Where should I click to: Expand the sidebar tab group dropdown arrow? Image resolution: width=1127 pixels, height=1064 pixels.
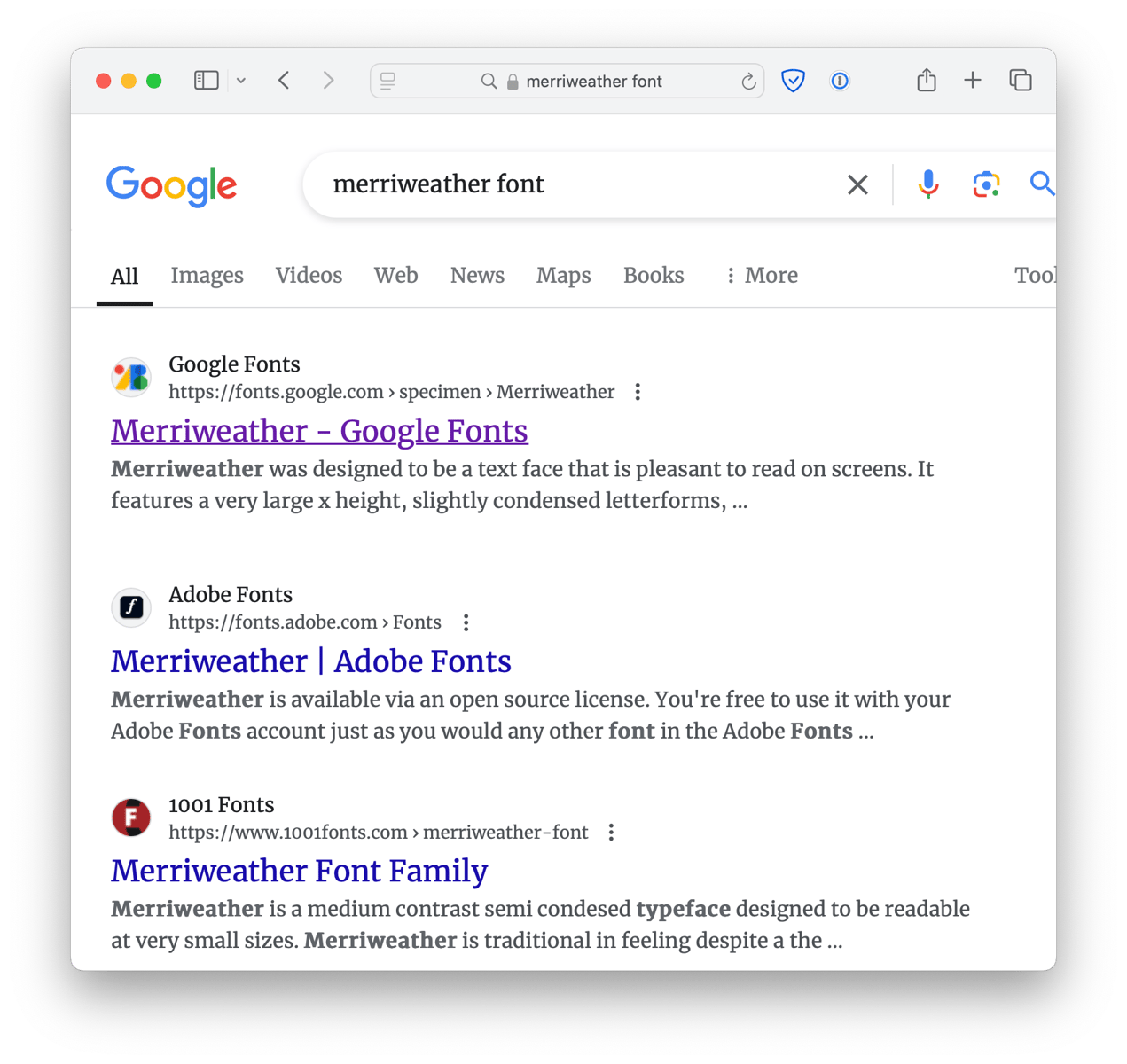pyautogui.click(x=241, y=81)
